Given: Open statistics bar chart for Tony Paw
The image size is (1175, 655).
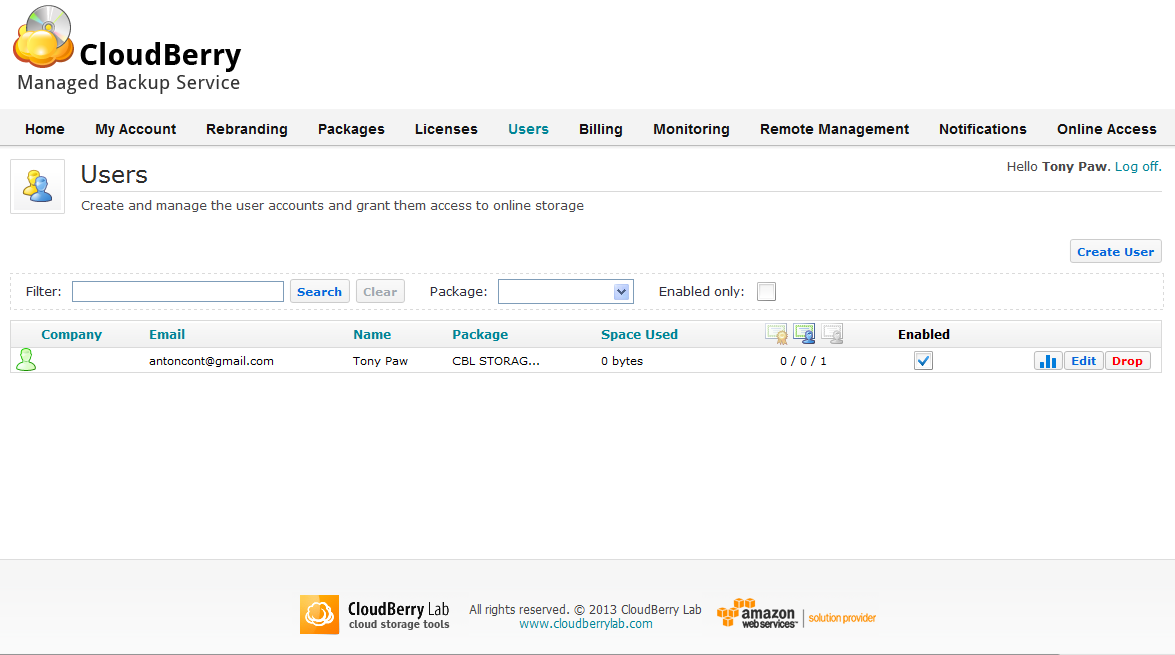Looking at the screenshot, I should point(1048,361).
